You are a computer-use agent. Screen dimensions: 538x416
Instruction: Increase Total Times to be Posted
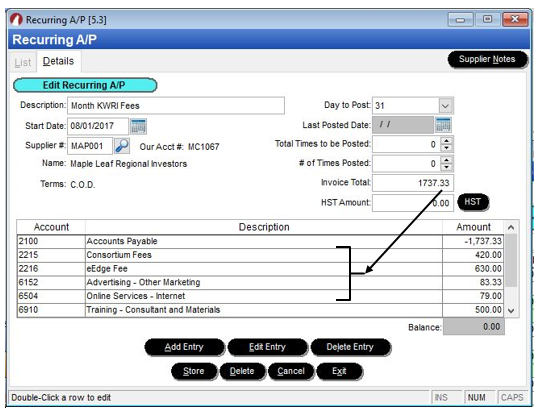446,141
